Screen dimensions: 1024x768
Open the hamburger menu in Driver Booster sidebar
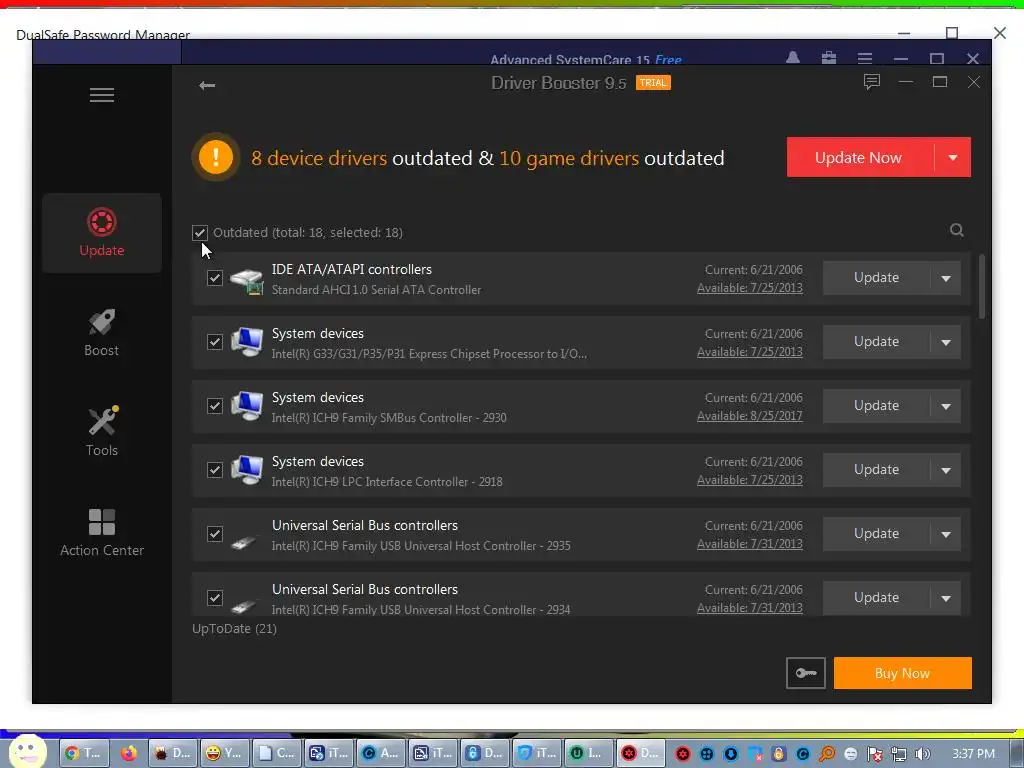102,95
